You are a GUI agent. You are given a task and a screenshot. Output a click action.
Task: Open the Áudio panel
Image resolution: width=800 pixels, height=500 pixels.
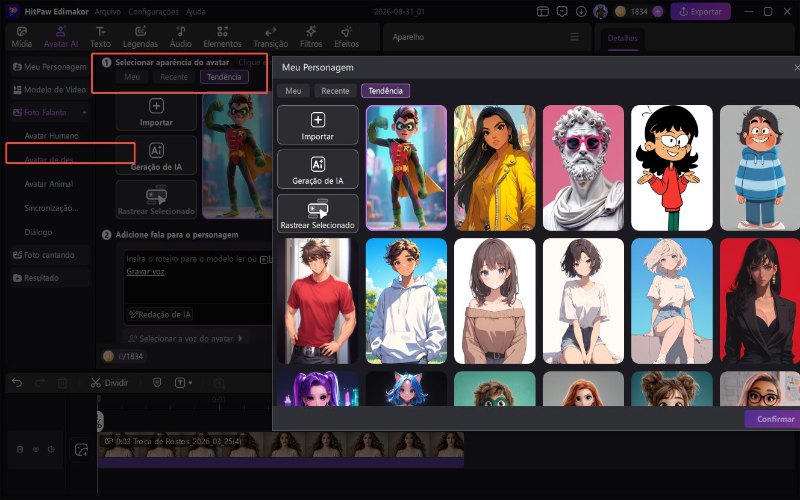click(x=181, y=38)
